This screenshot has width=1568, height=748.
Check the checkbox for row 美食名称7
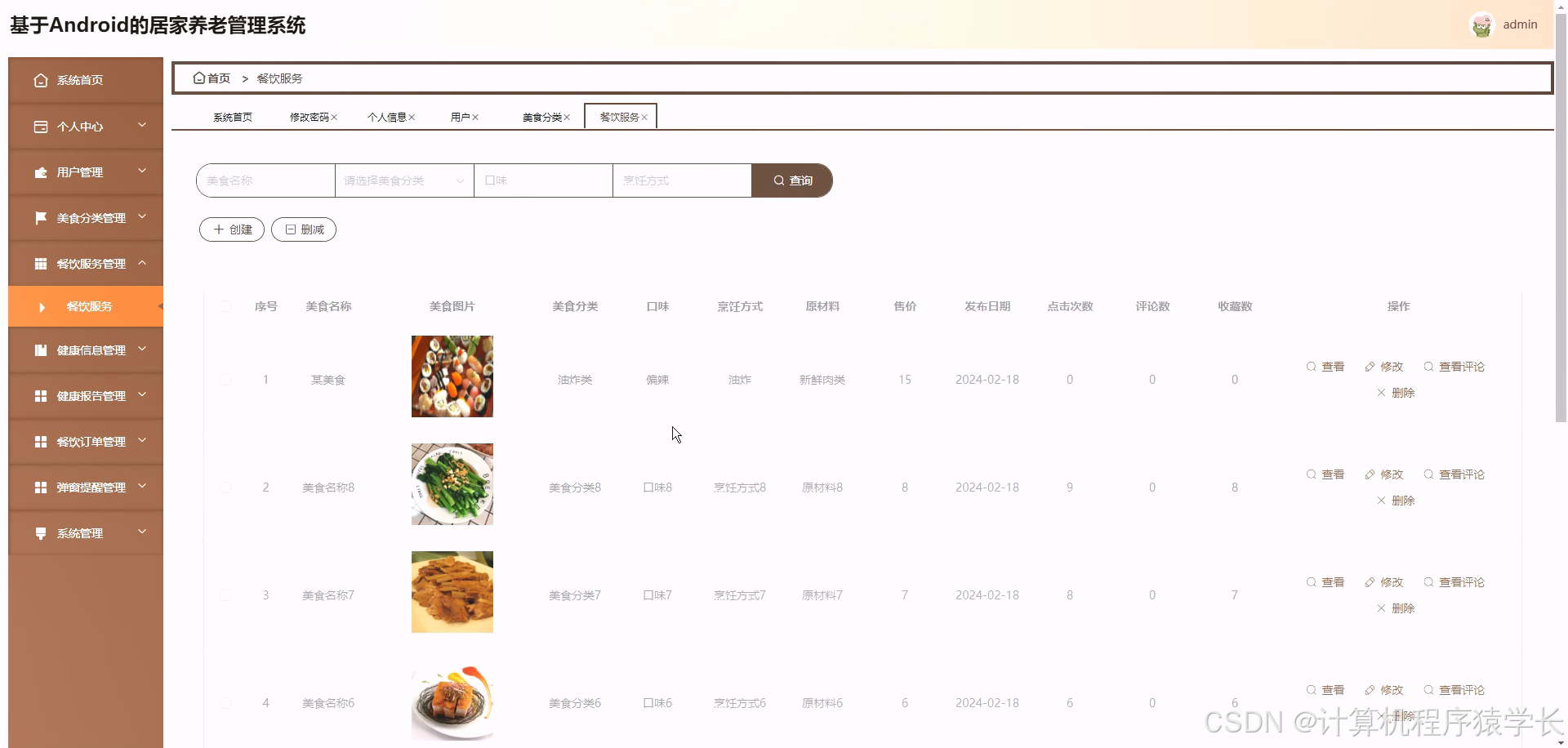(x=225, y=595)
